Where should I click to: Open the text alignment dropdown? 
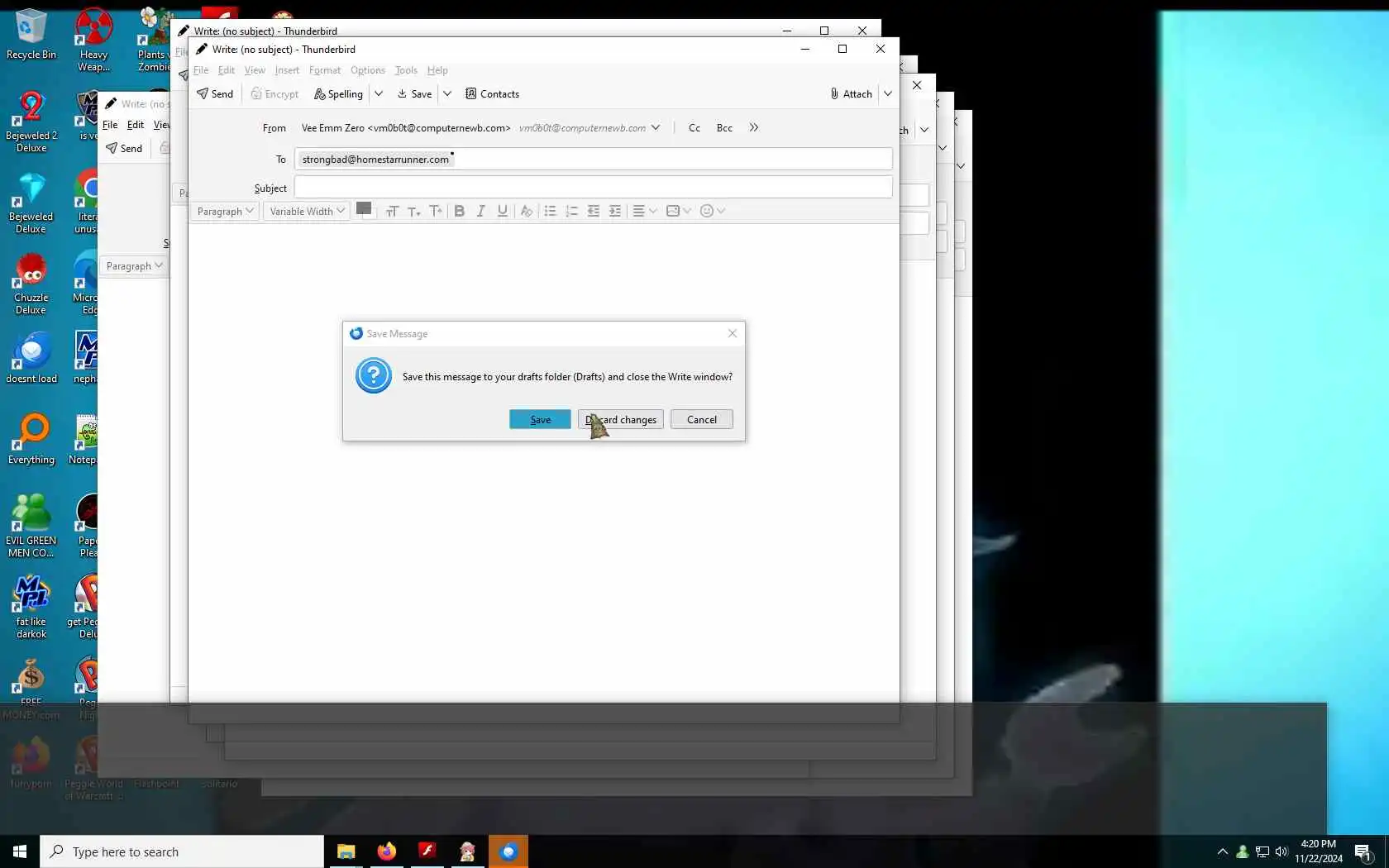click(x=645, y=211)
